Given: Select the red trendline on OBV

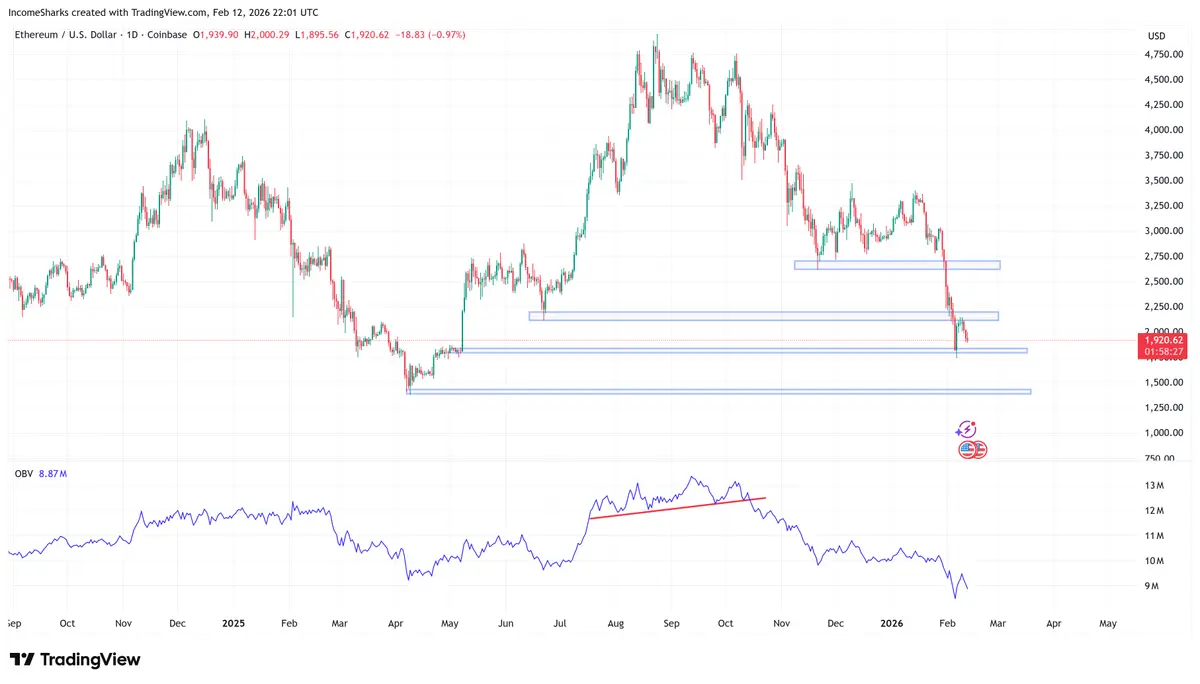Looking at the screenshot, I should click(678, 507).
